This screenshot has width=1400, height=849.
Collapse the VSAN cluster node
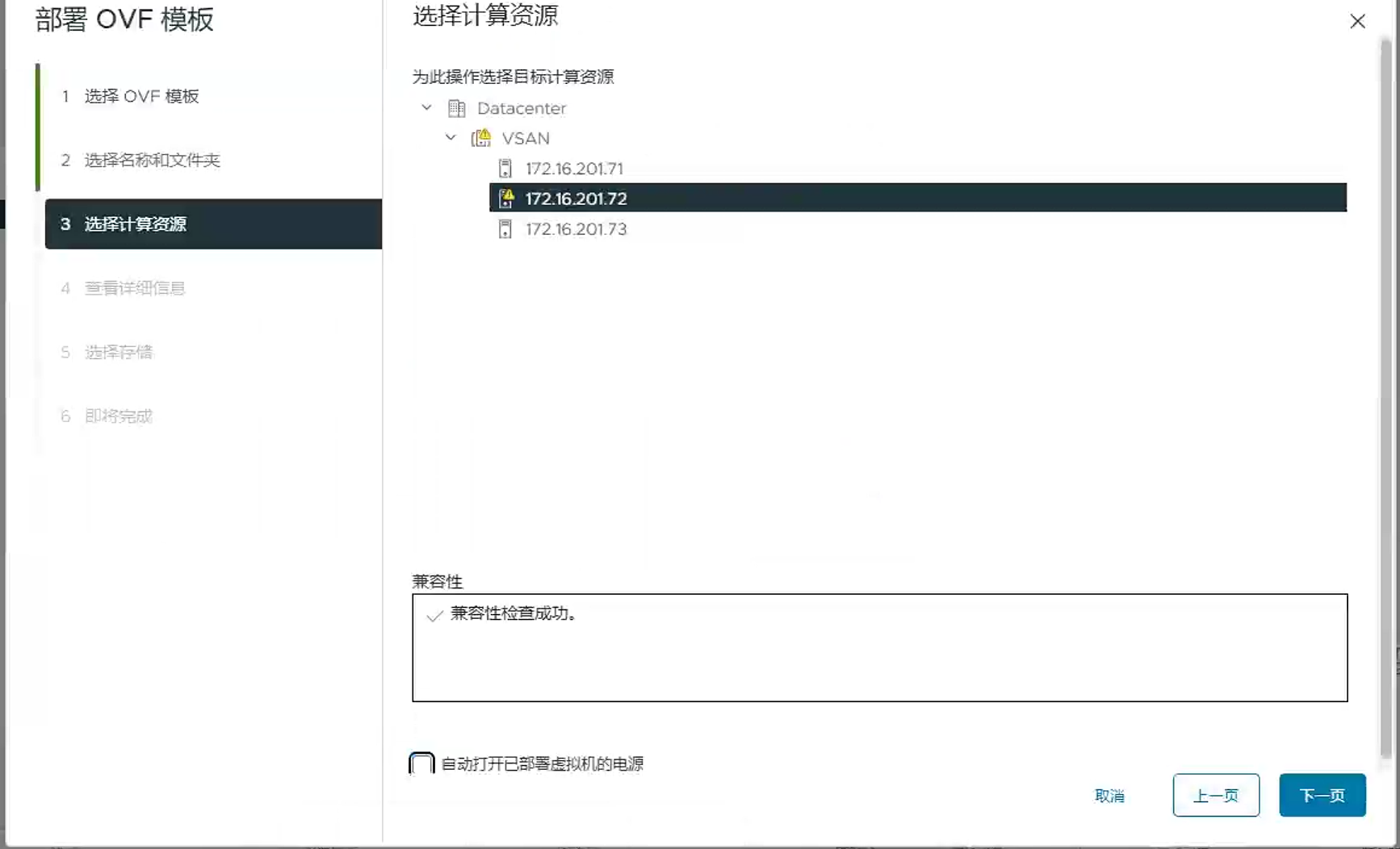451,138
